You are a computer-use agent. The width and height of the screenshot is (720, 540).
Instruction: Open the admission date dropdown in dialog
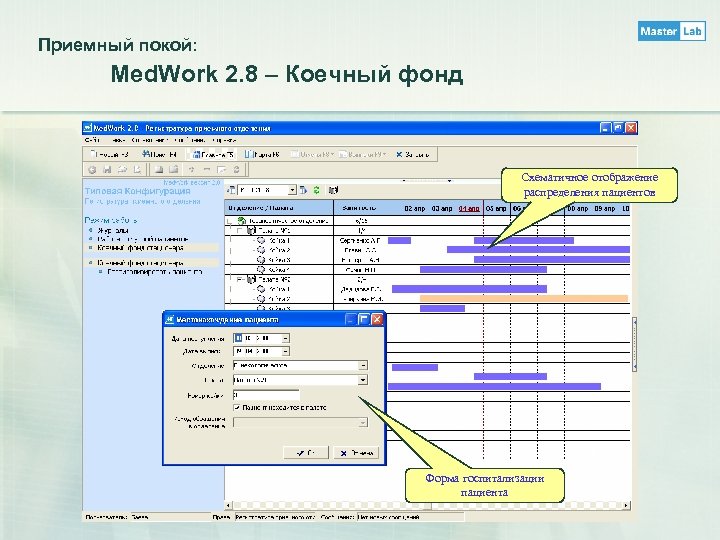[285, 338]
